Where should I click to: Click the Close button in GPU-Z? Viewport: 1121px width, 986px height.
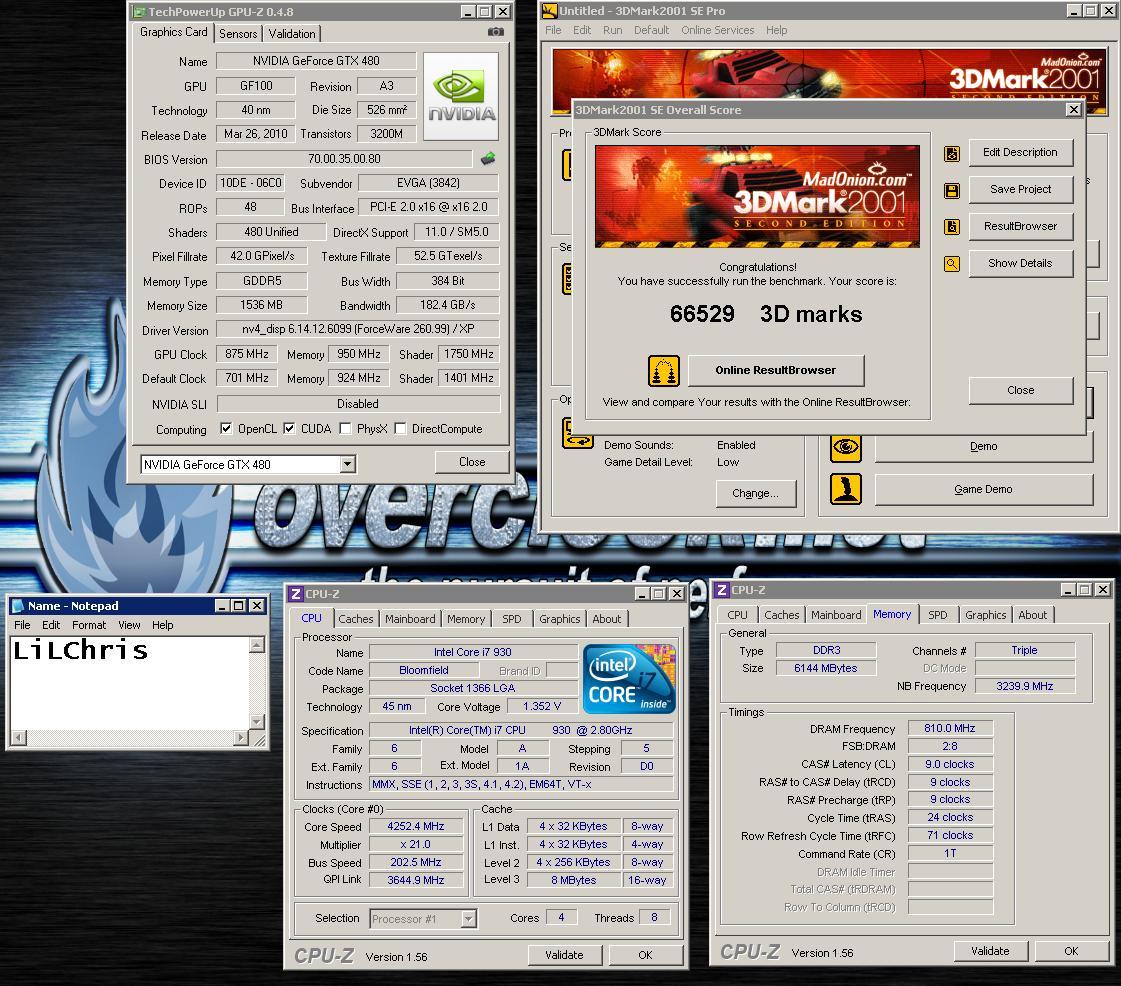pos(472,462)
